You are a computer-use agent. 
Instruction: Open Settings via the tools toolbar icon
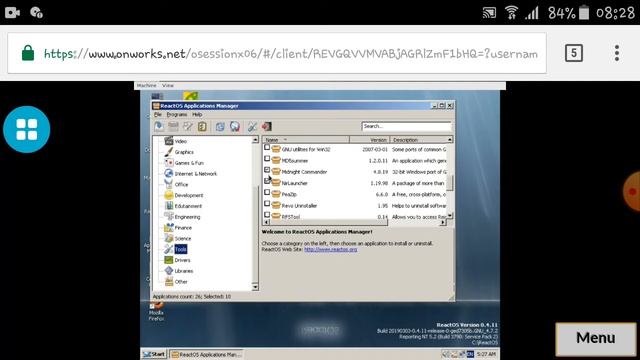click(252, 127)
